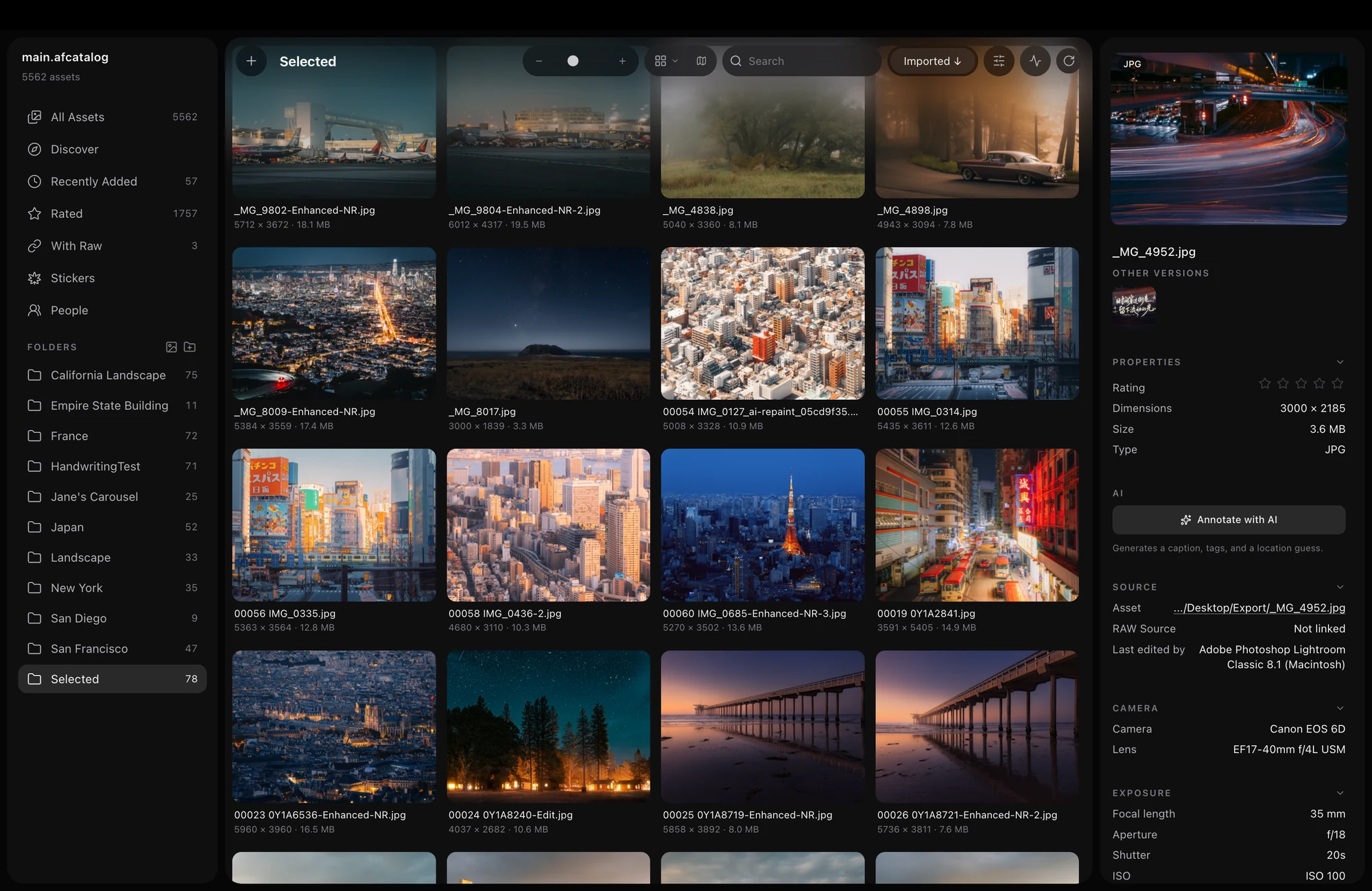This screenshot has height=891, width=1372.
Task: Click add image folder icon in Folders header
Action: (171, 347)
